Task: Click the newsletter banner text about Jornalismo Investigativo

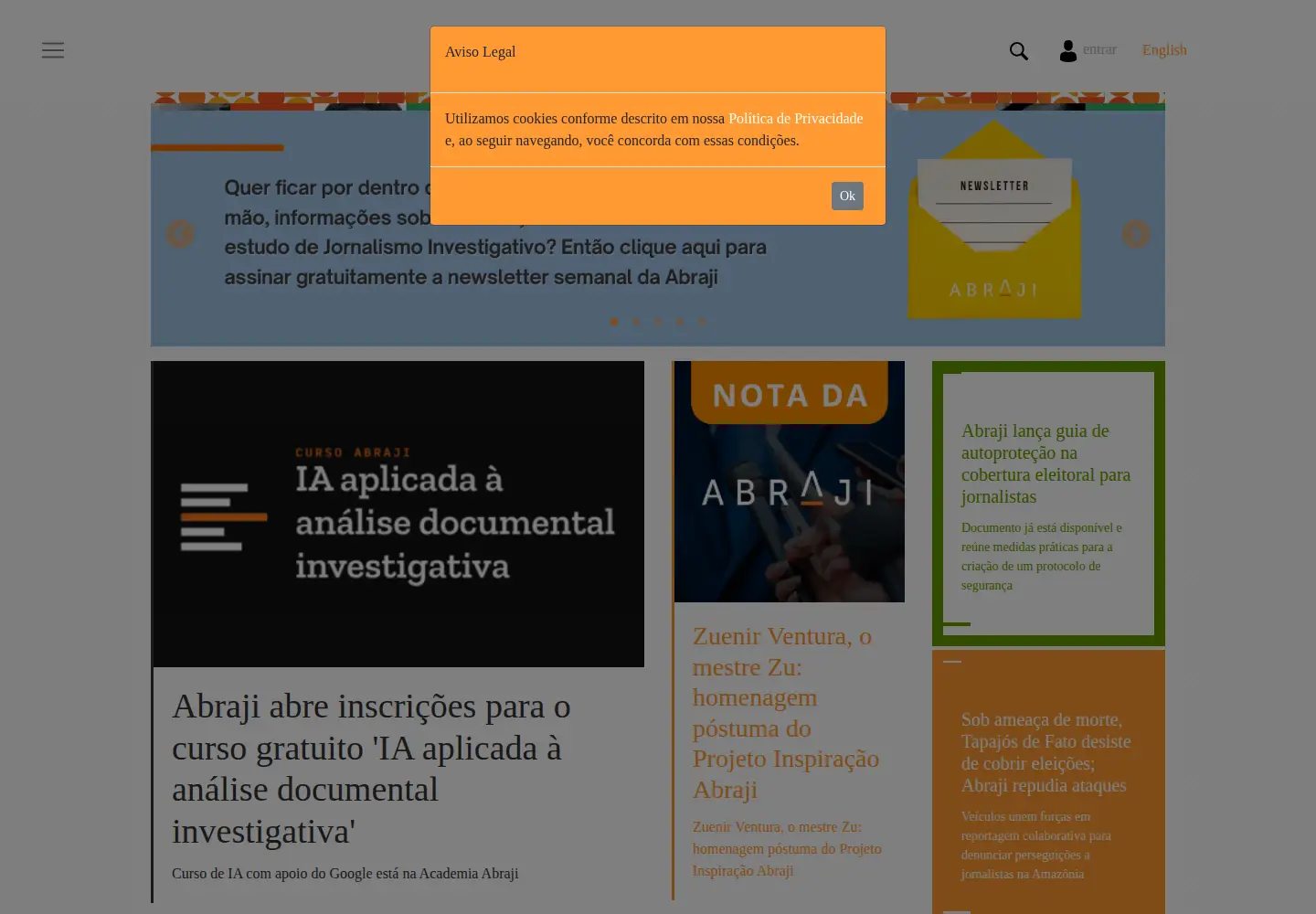Action: 495,232
